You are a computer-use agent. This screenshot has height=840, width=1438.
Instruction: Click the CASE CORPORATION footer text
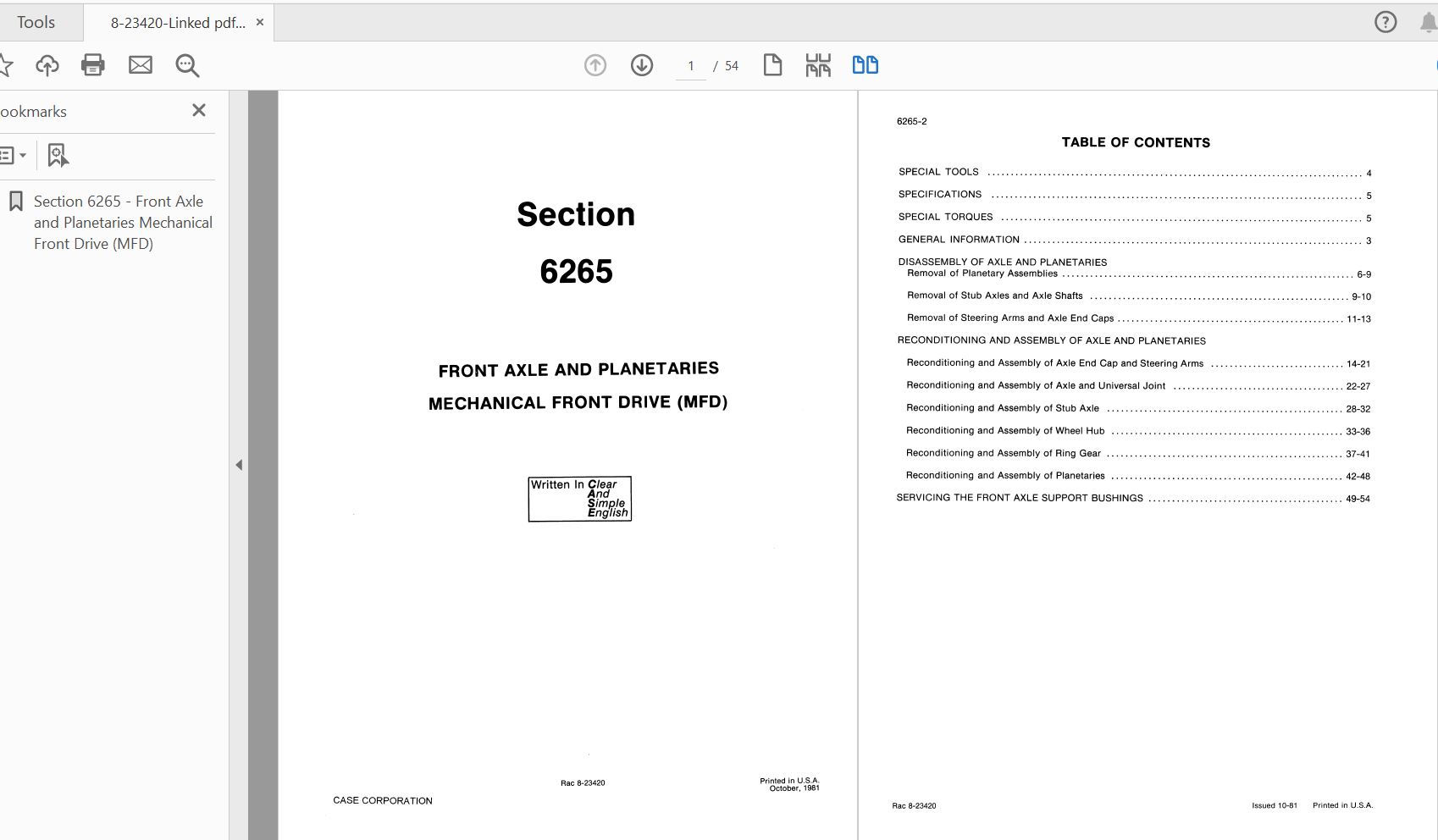coord(383,800)
